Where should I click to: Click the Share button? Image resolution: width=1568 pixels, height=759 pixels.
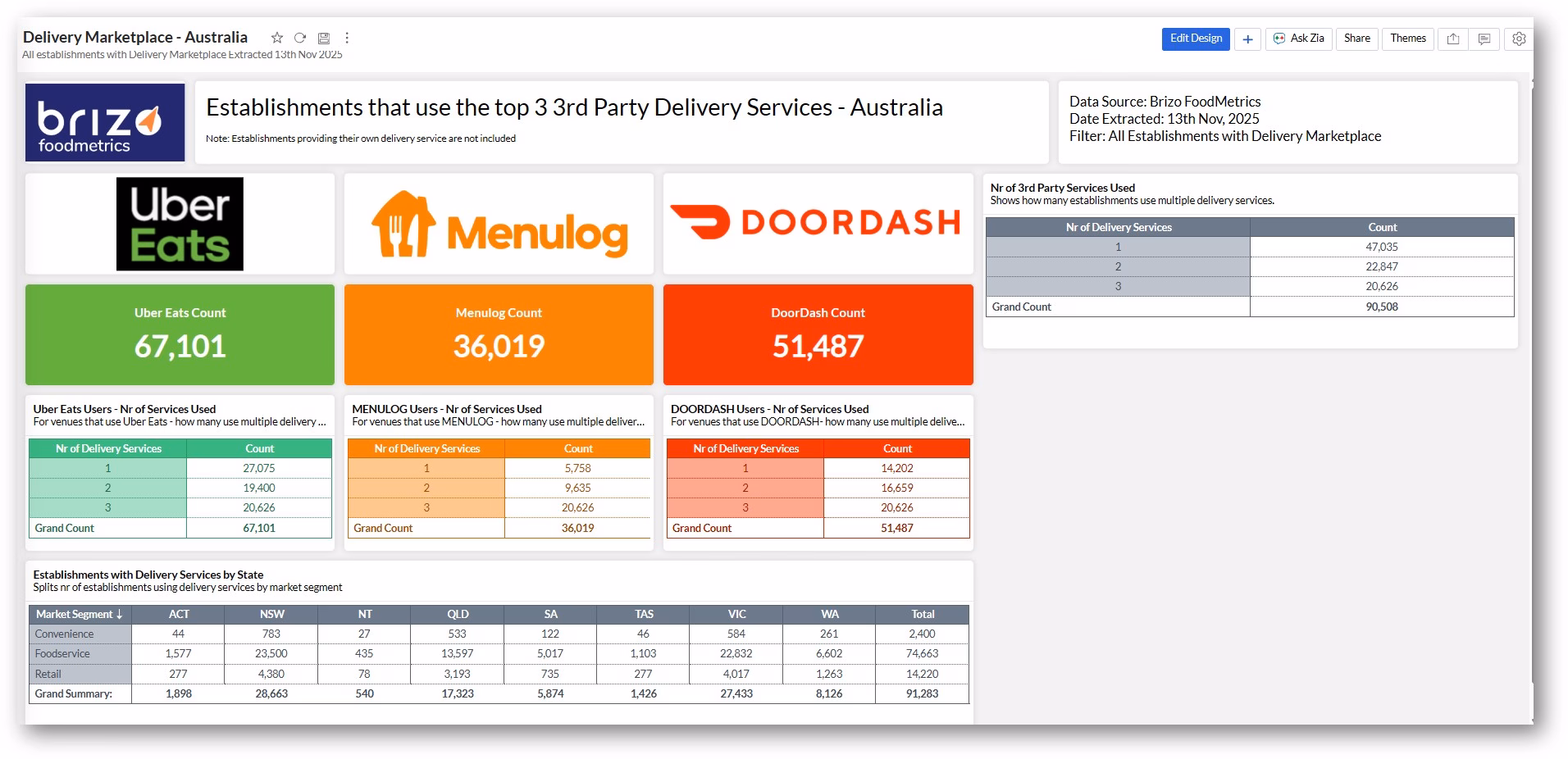1356,39
